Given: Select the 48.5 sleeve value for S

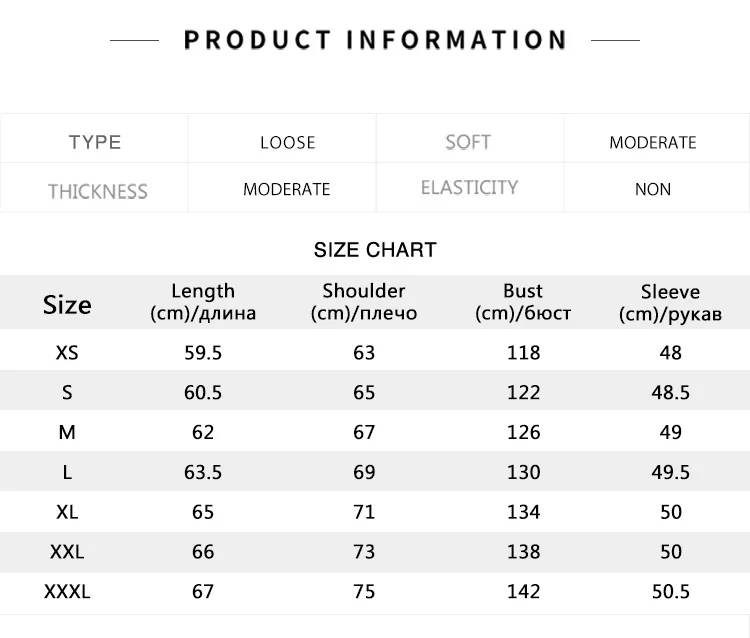Looking at the screenshot, I should coord(671,393).
